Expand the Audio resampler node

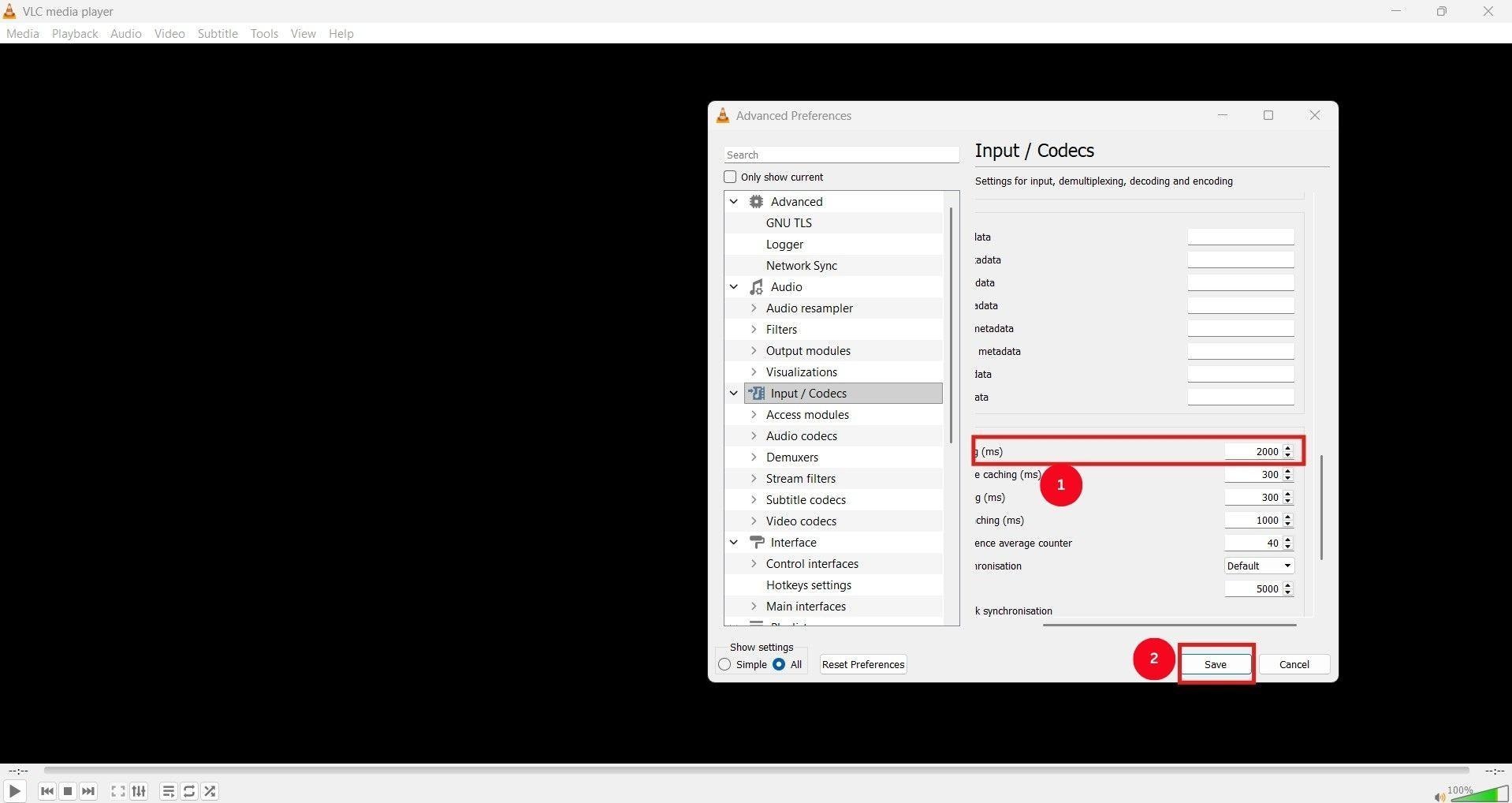(754, 308)
